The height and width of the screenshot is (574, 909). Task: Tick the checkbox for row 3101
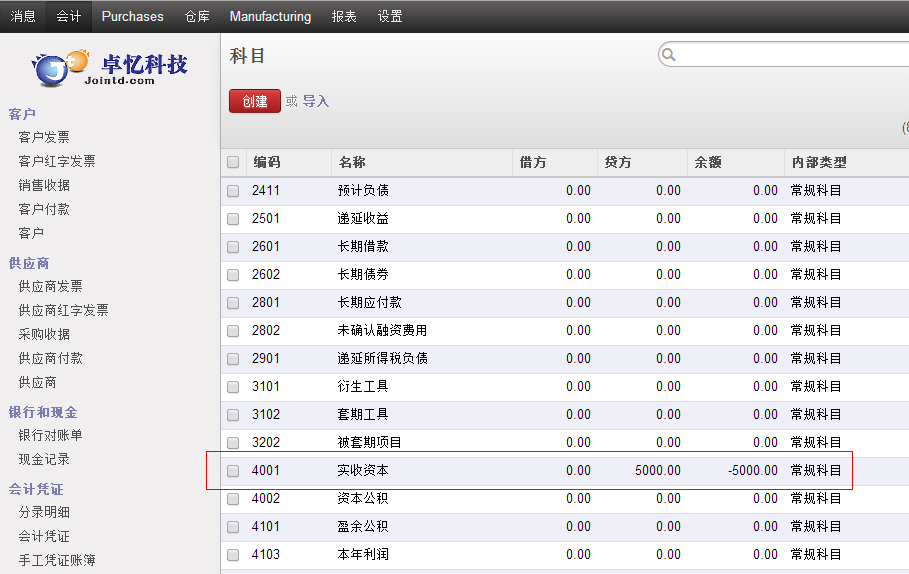click(x=233, y=387)
